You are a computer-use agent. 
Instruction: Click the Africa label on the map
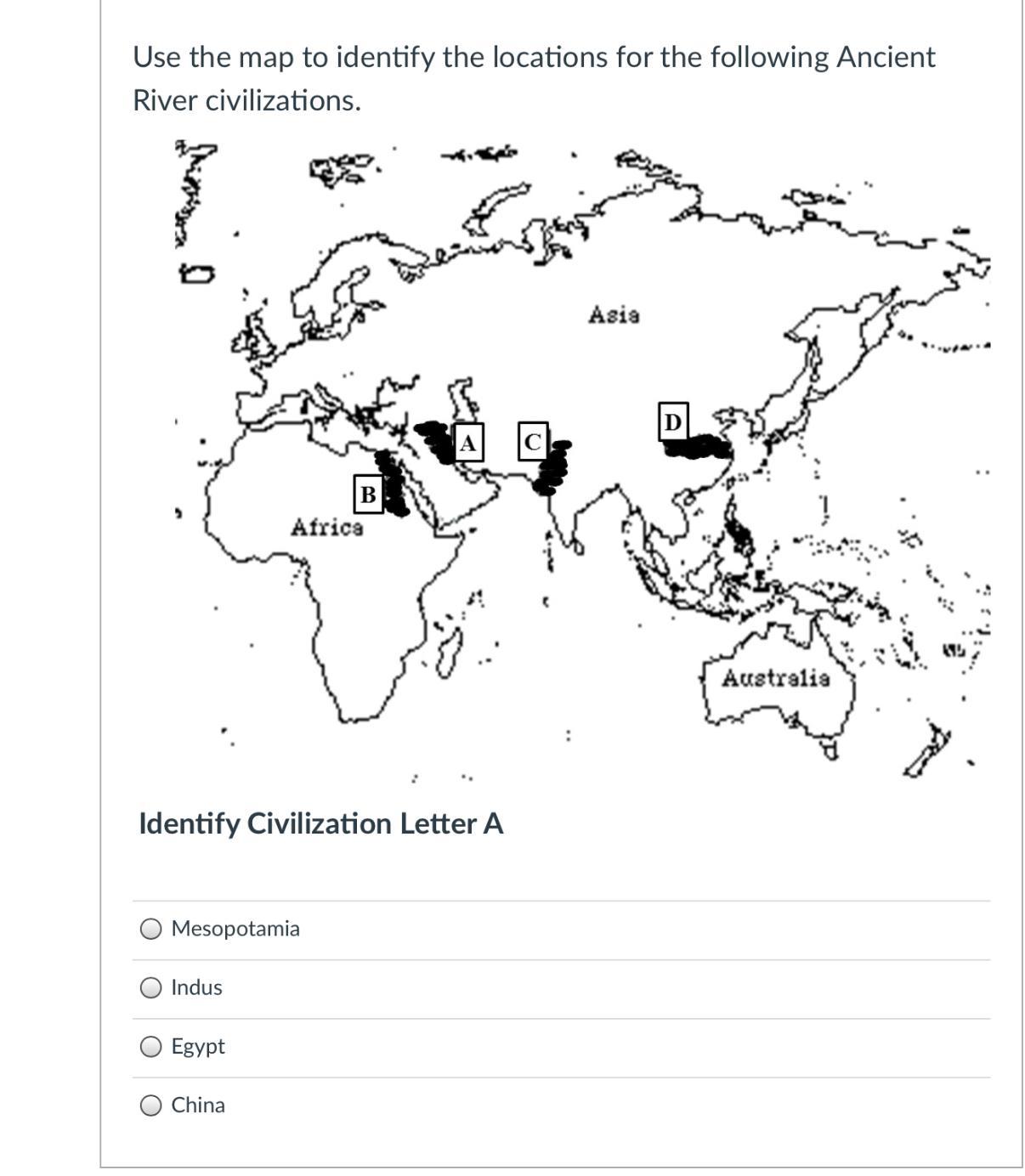pos(327,528)
